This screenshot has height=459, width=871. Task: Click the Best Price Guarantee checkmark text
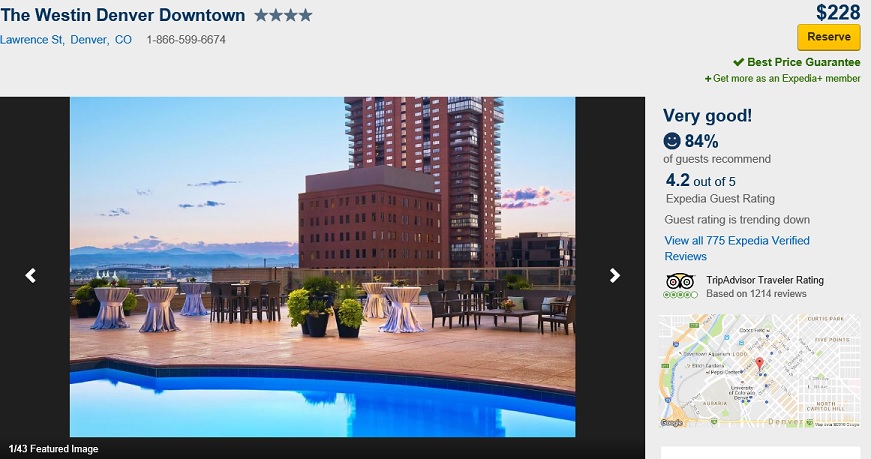point(797,62)
